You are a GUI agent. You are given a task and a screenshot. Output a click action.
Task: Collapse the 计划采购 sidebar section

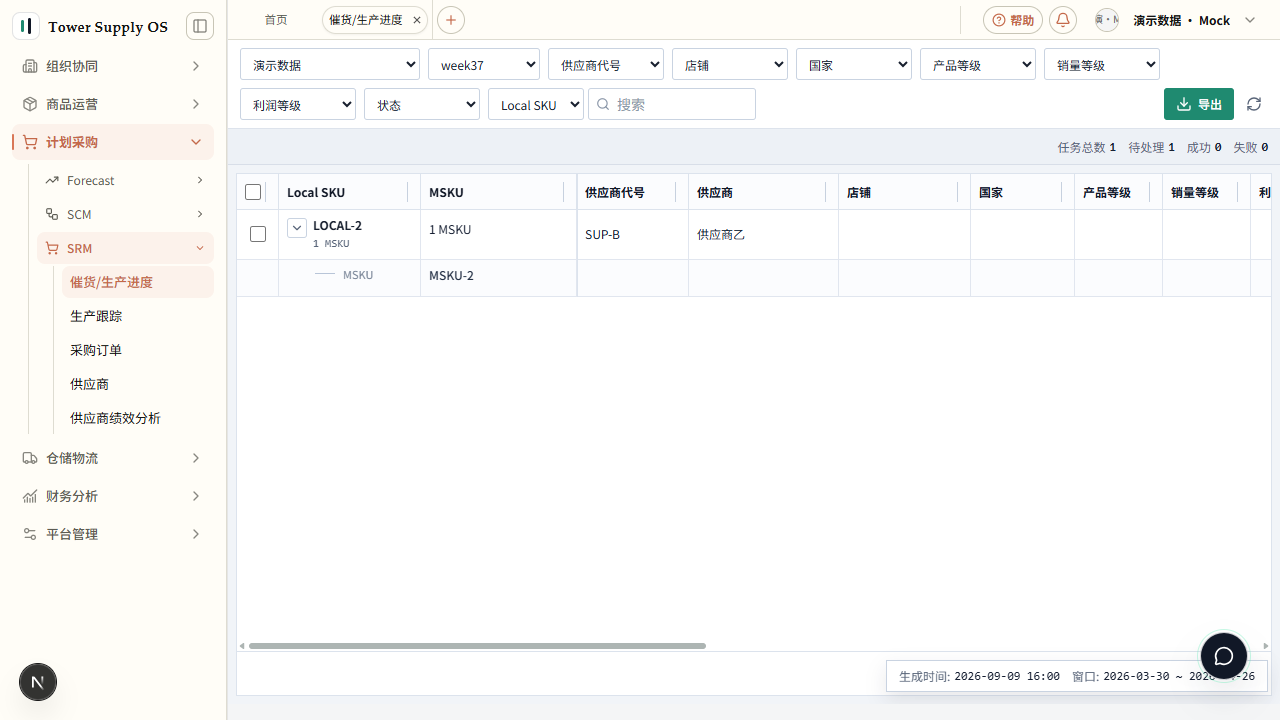point(113,142)
